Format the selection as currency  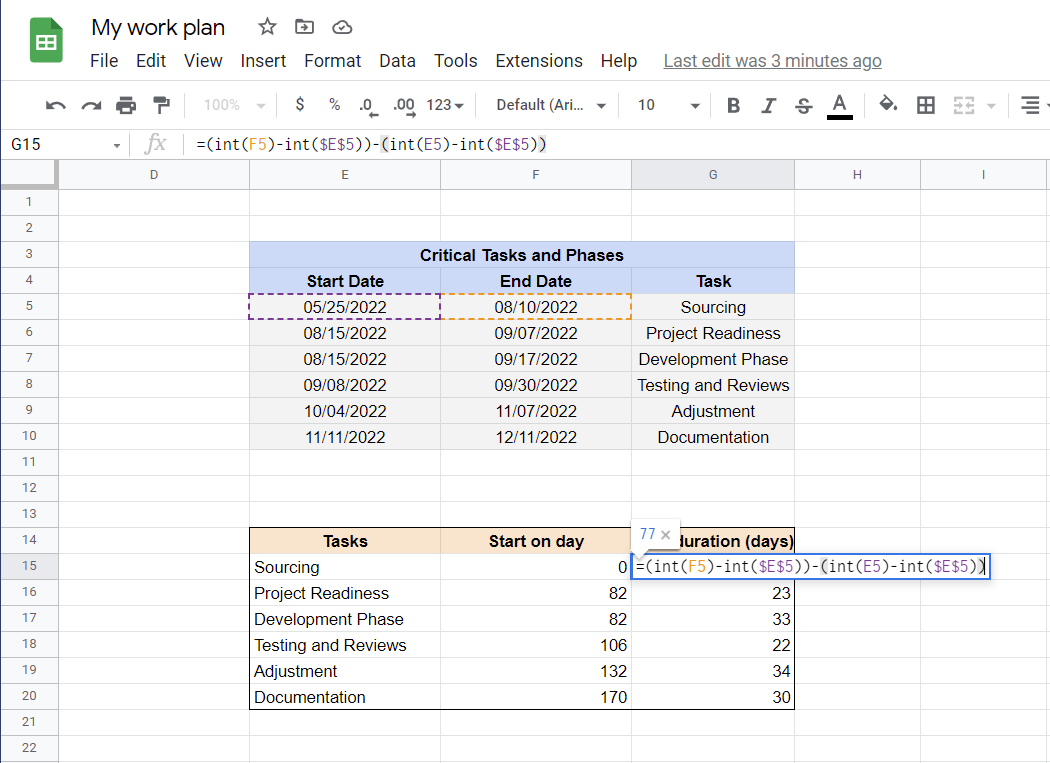(300, 105)
